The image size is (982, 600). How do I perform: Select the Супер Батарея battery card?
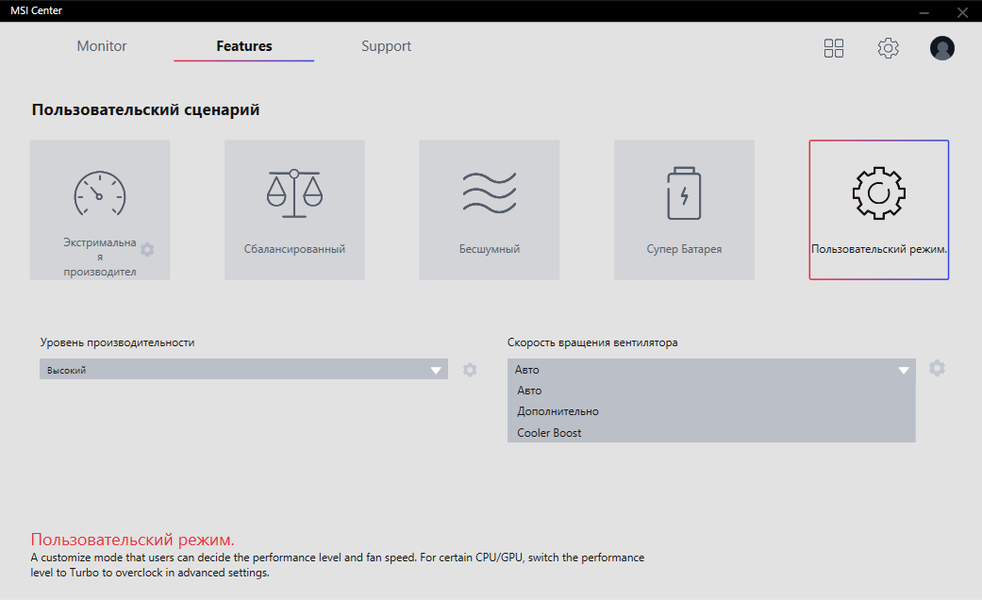click(x=684, y=210)
